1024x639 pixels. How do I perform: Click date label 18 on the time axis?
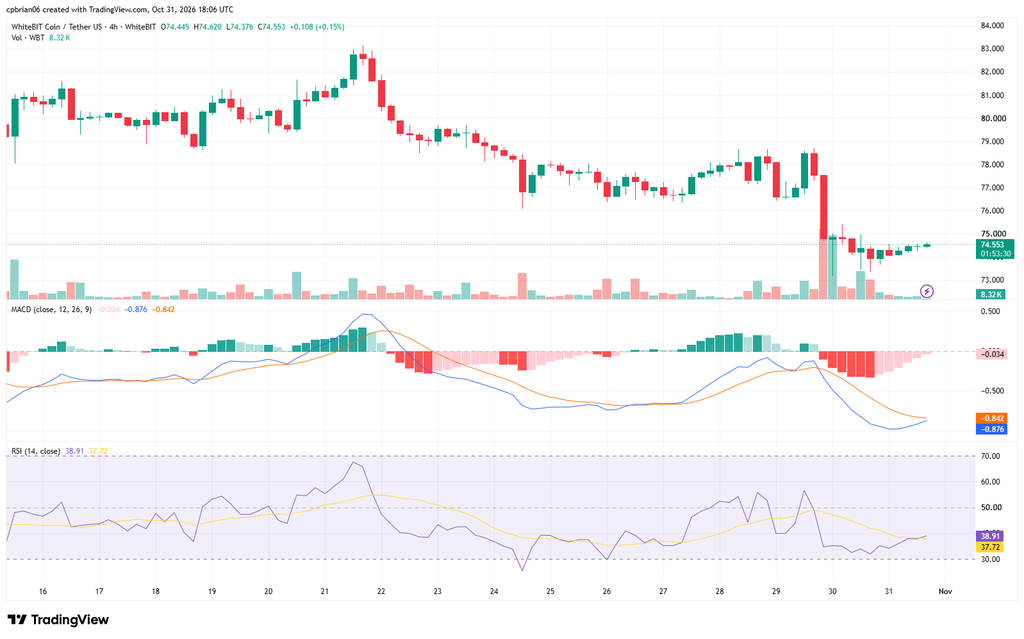(x=155, y=591)
